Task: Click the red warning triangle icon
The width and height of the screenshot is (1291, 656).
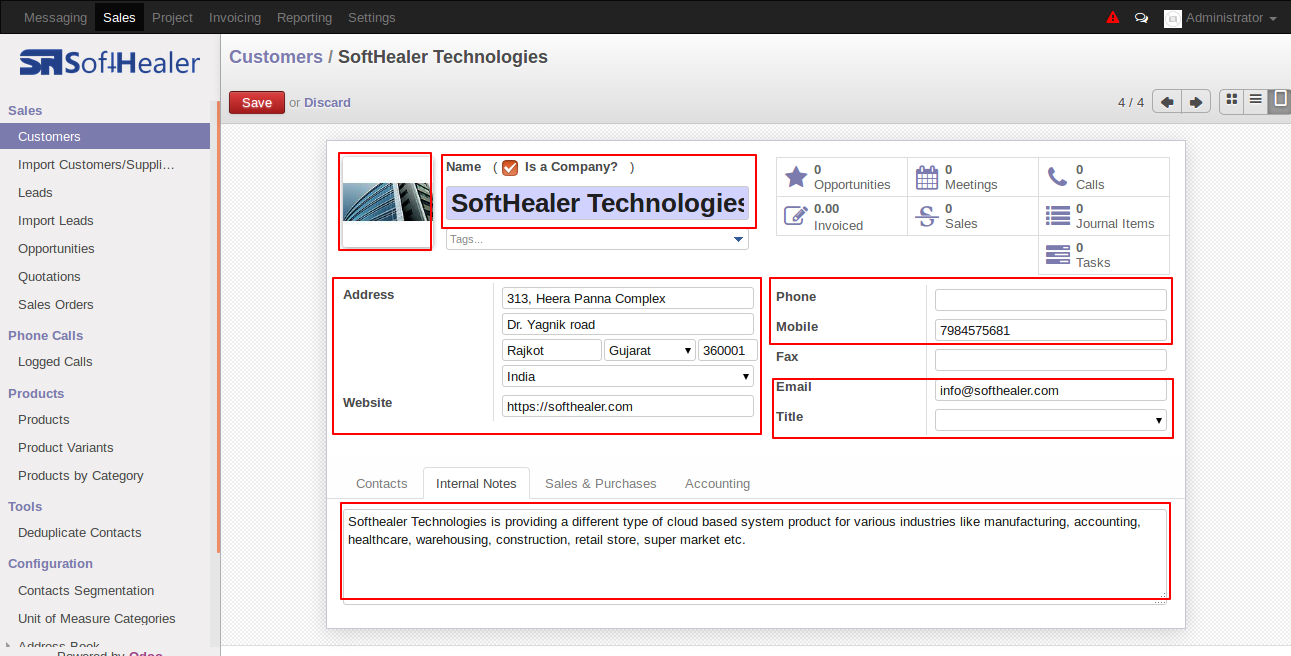Action: (1113, 17)
